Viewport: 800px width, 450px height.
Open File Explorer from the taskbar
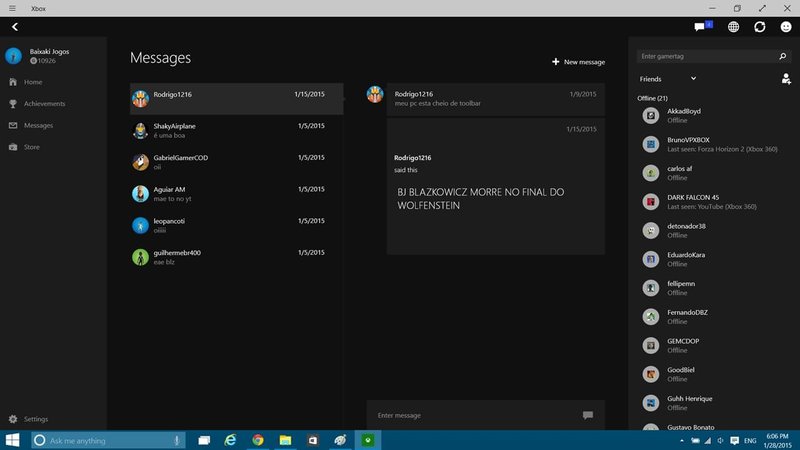[x=285, y=440]
